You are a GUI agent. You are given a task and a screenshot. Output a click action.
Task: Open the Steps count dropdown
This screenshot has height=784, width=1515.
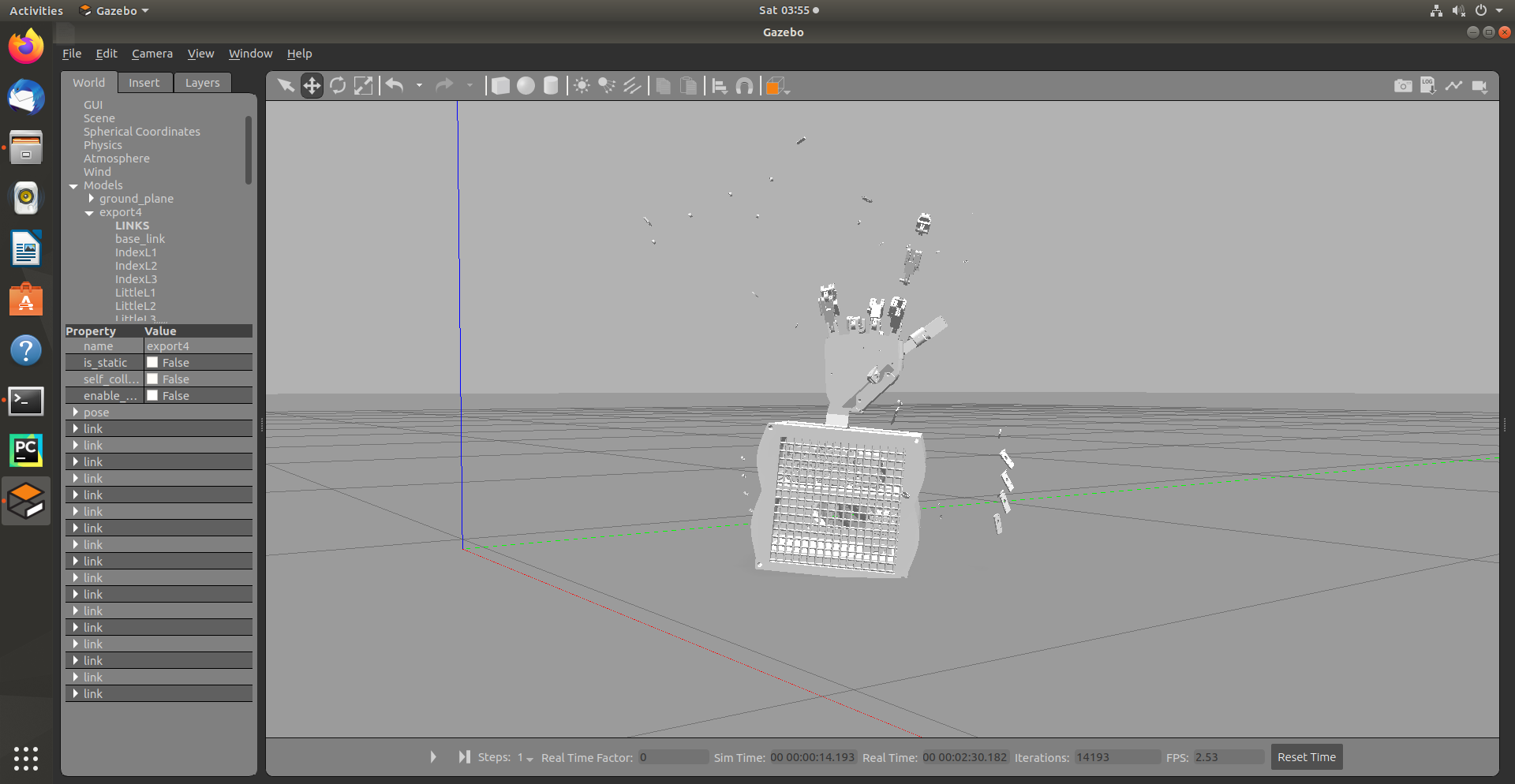click(526, 758)
